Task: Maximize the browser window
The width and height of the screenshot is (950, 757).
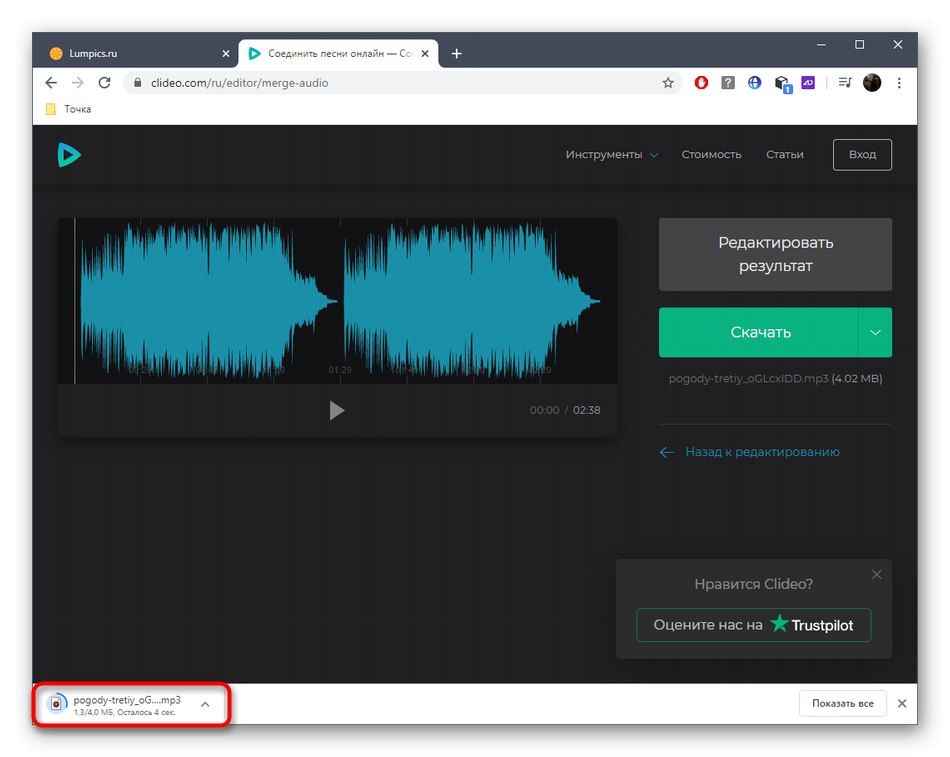Action: coord(860,45)
